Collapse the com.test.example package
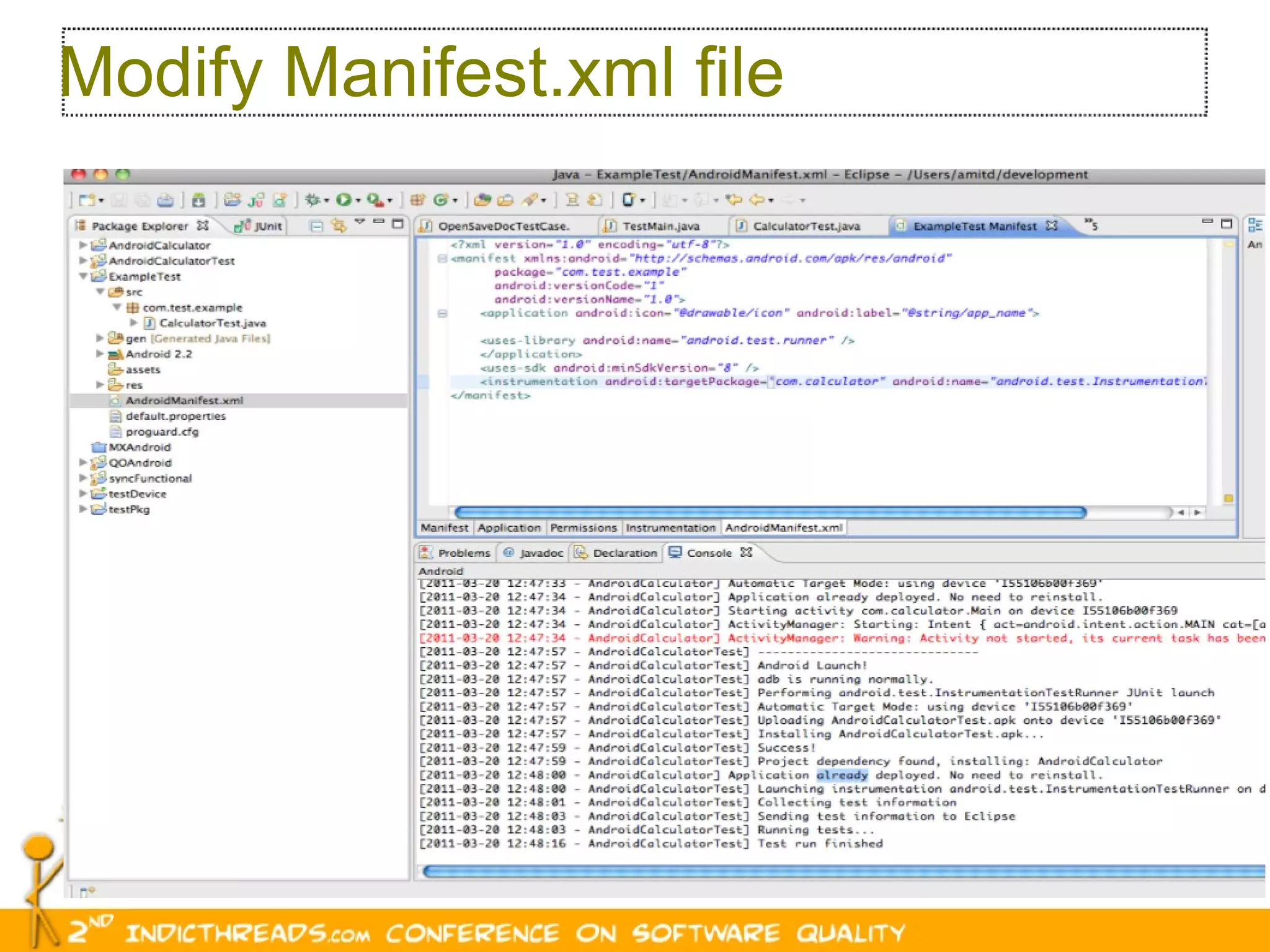Screen dimensions: 1270x952 117,307
